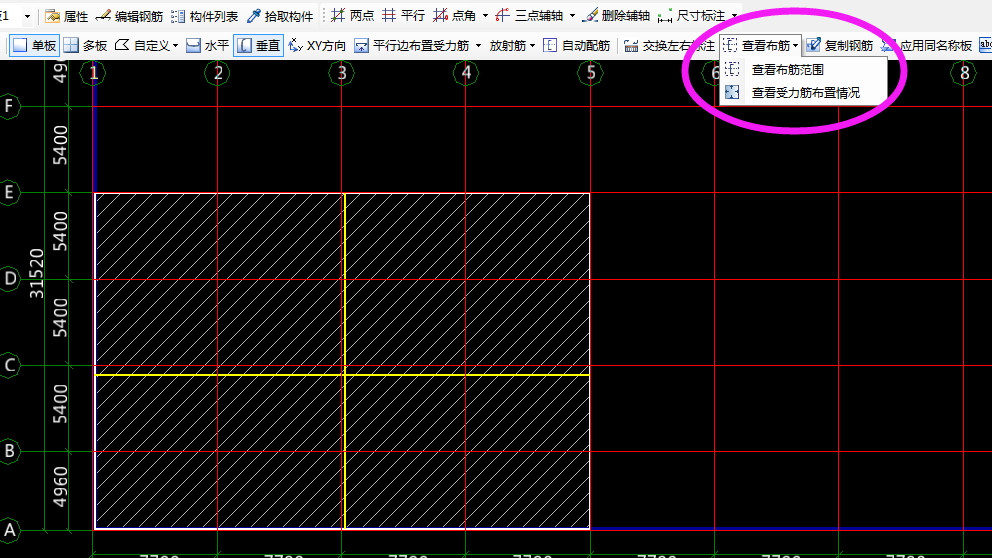Open the dropdown next to 点角
Screen dimensions: 992x558
click(485, 16)
